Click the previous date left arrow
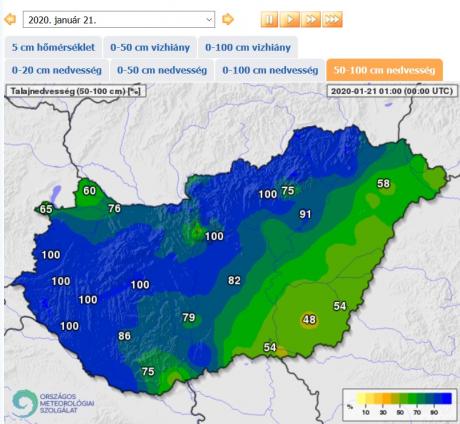Screen dimensions: 460x424 [x=10, y=19]
